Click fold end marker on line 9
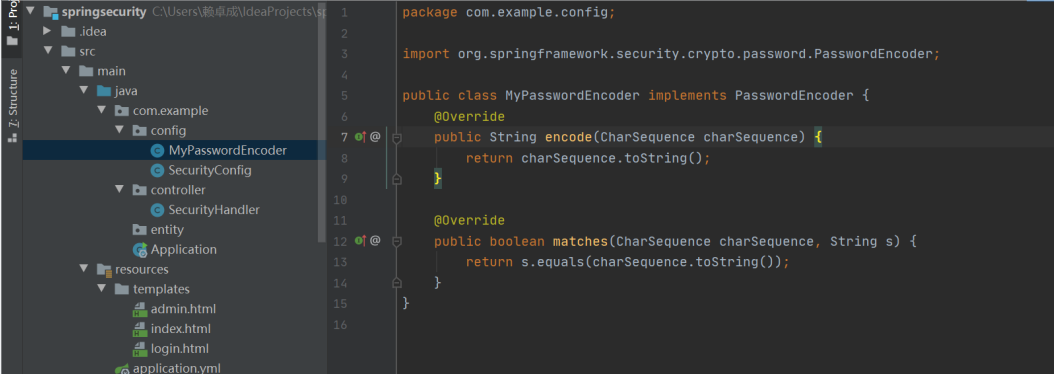 [397, 179]
